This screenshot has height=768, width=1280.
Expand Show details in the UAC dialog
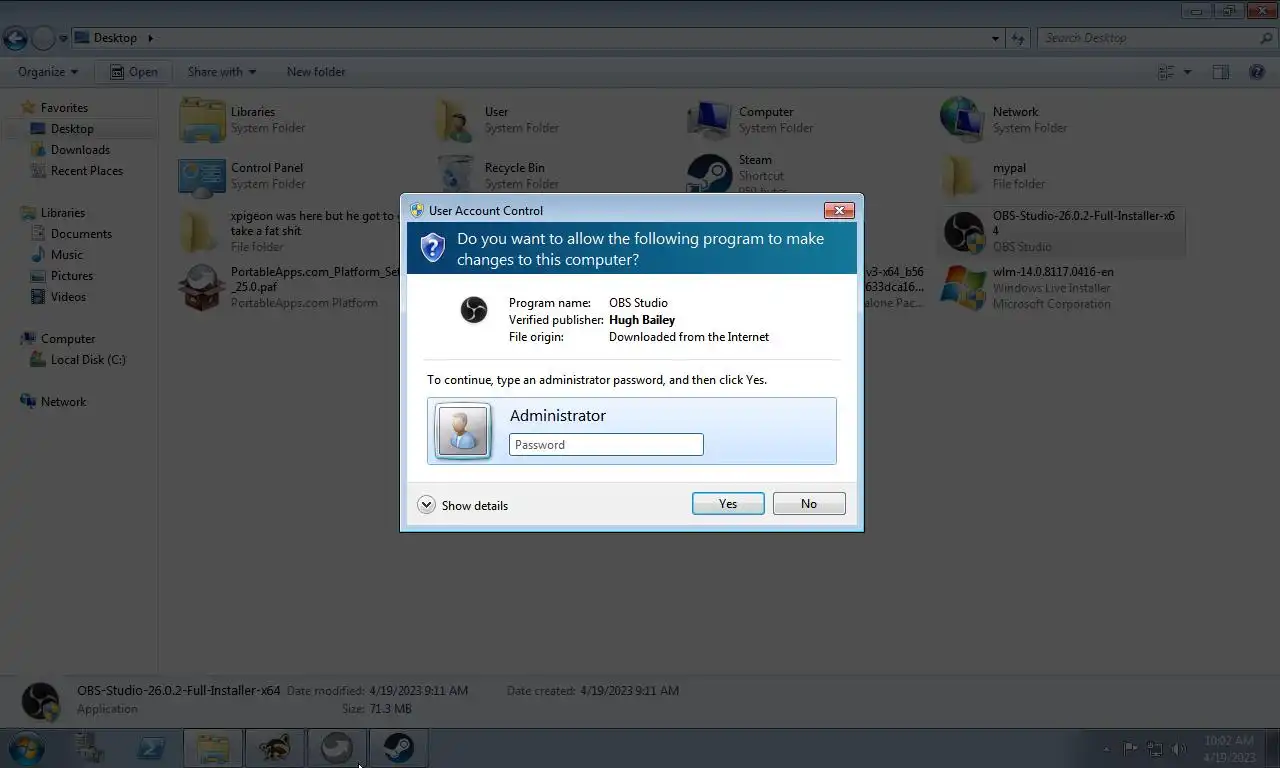click(x=463, y=505)
